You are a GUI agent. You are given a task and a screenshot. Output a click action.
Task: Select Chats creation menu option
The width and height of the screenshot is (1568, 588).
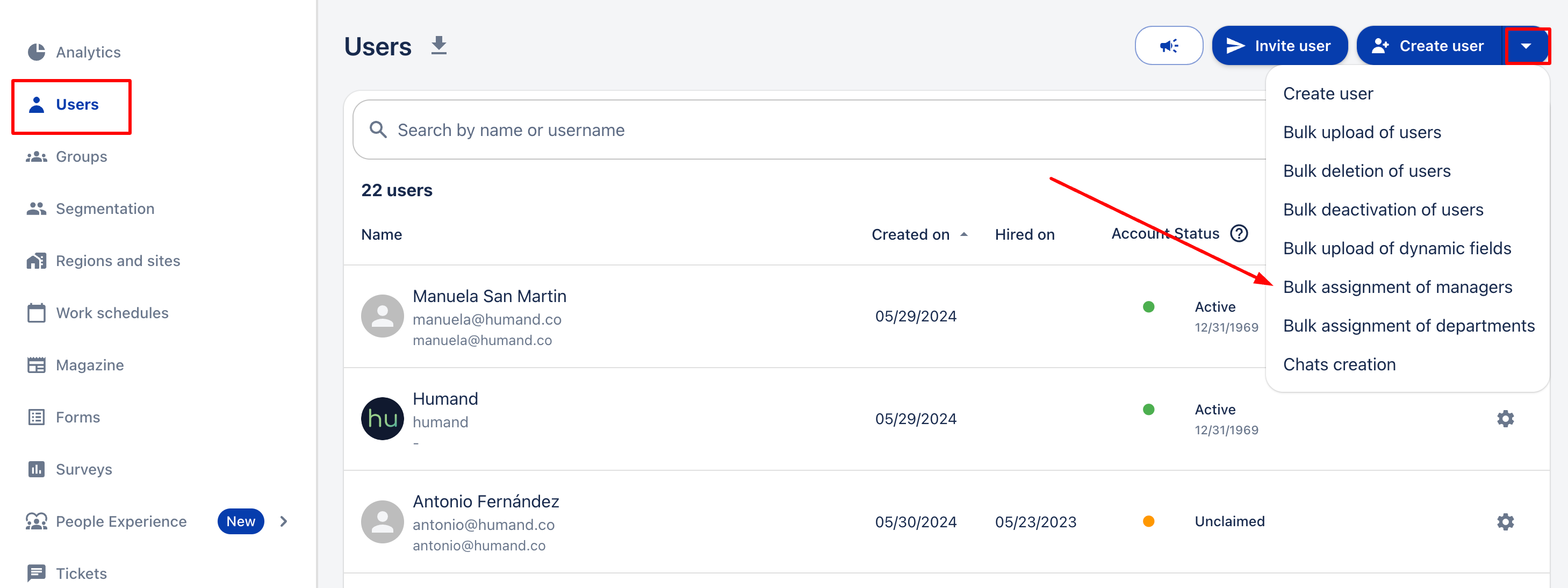point(1339,364)
